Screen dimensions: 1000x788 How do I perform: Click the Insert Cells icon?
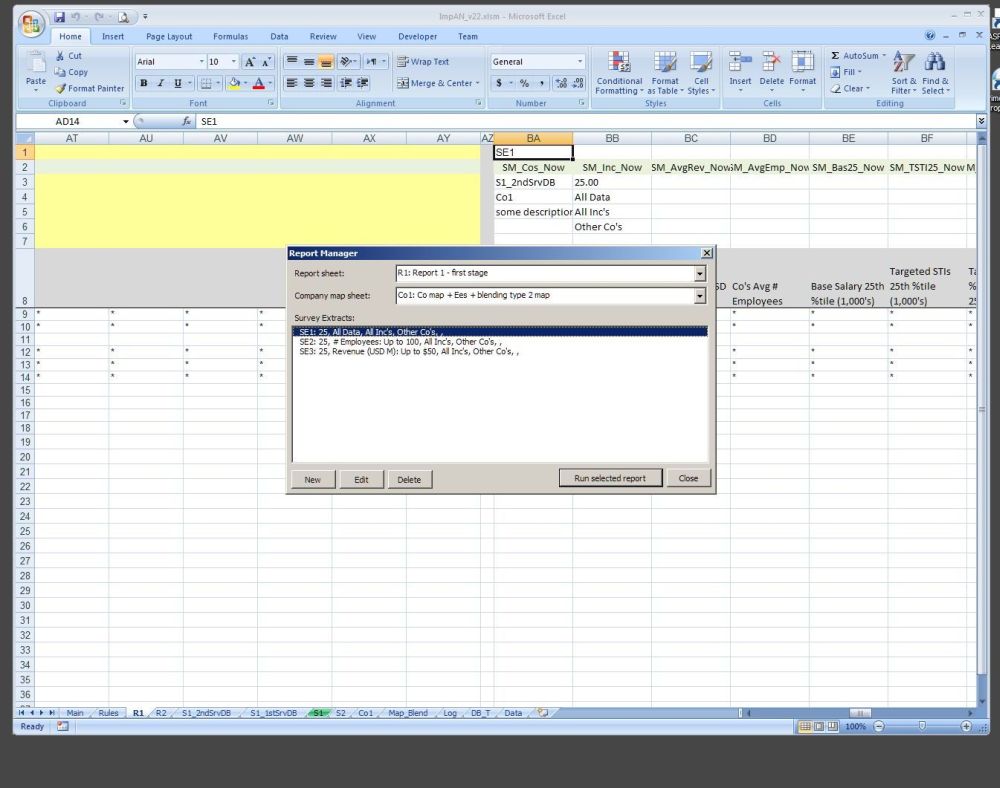[x=740, y=63]
